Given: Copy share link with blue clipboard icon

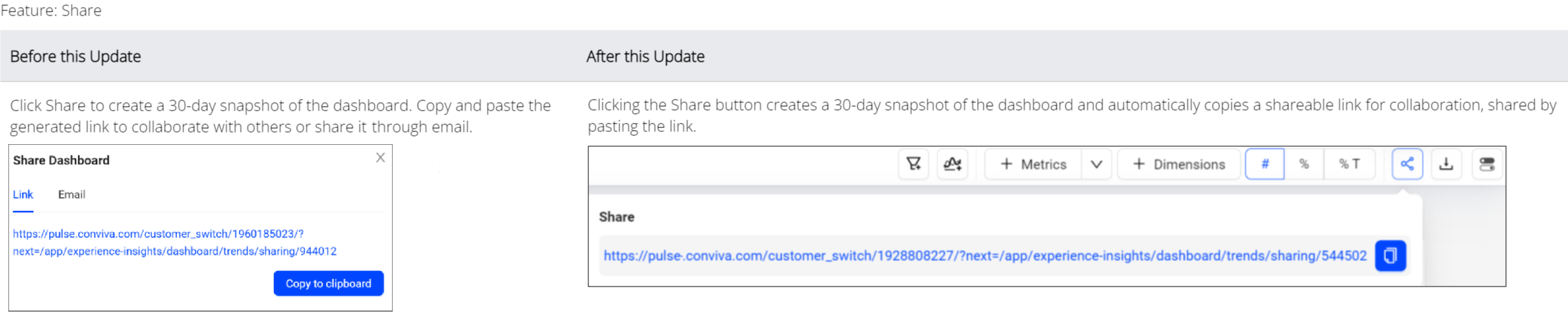Looking at the screenshot, I should tap(1390, 255).
